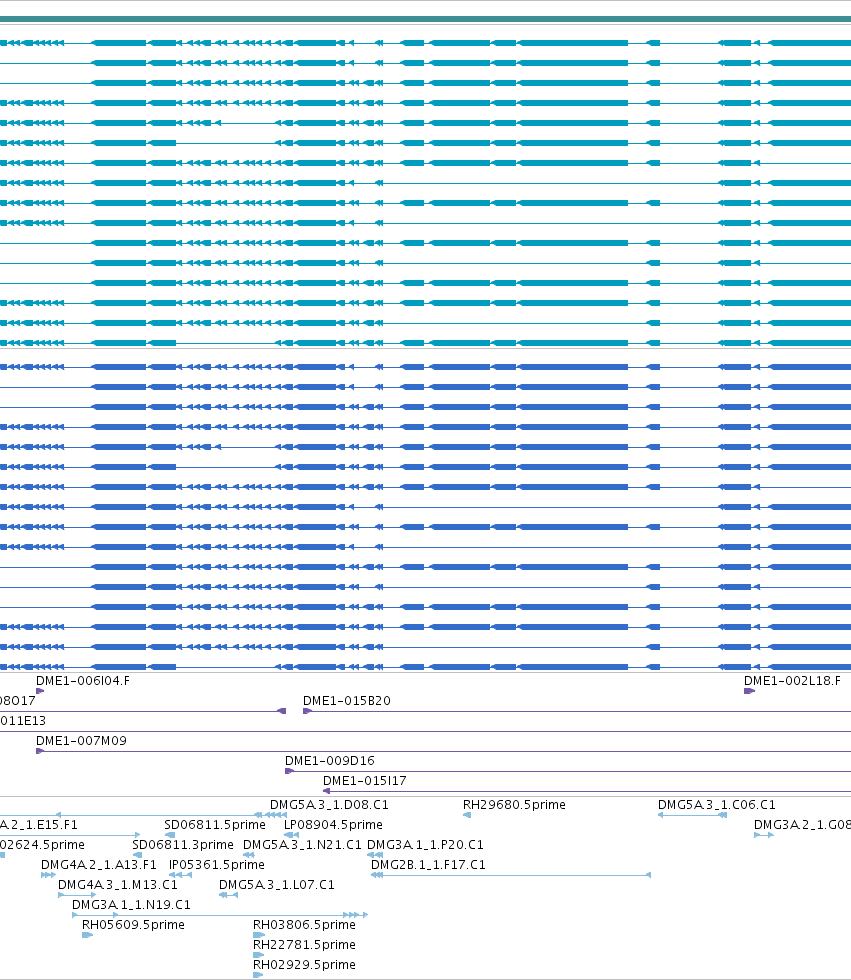Open the LP08904.5prime label
Screen dimensions: 851x980
[x=333, y=824]
